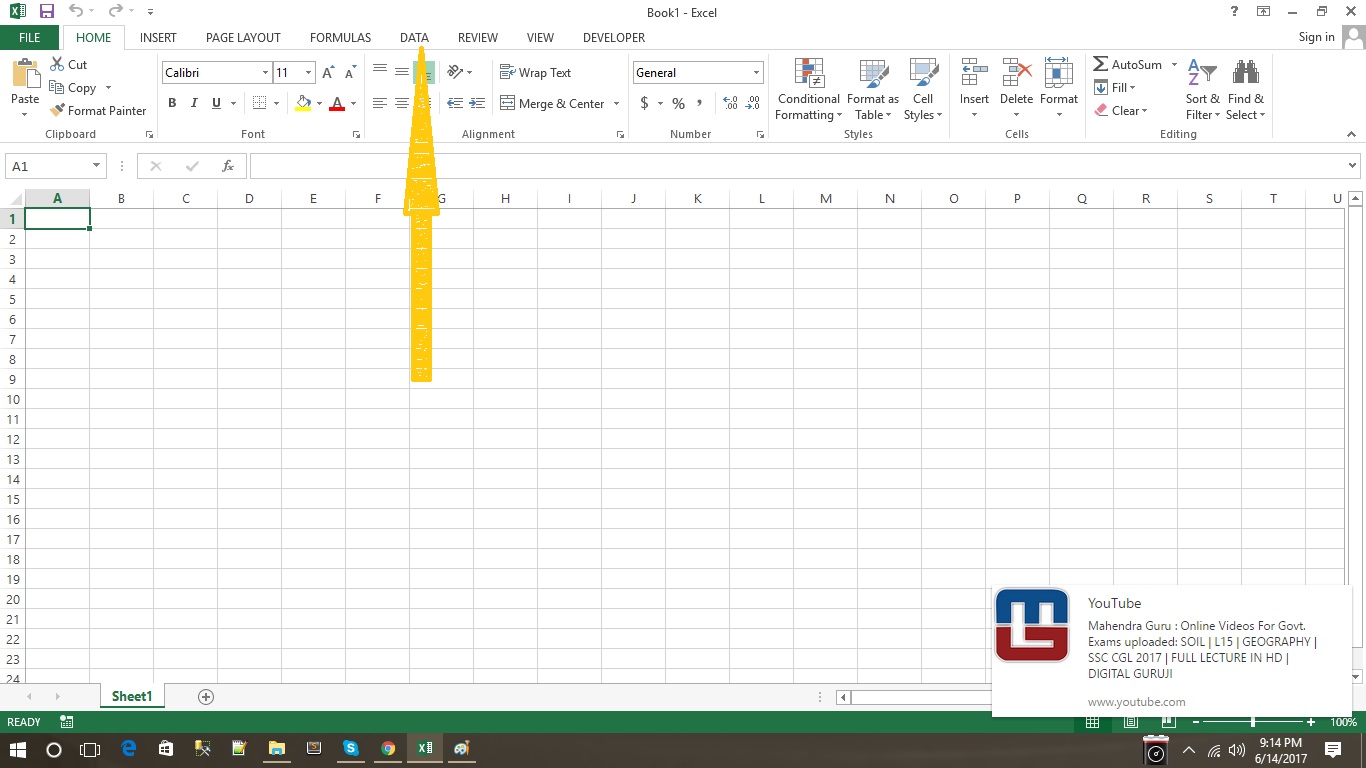
Task: Open the Format cells menu
Action: click(1058, 89)
